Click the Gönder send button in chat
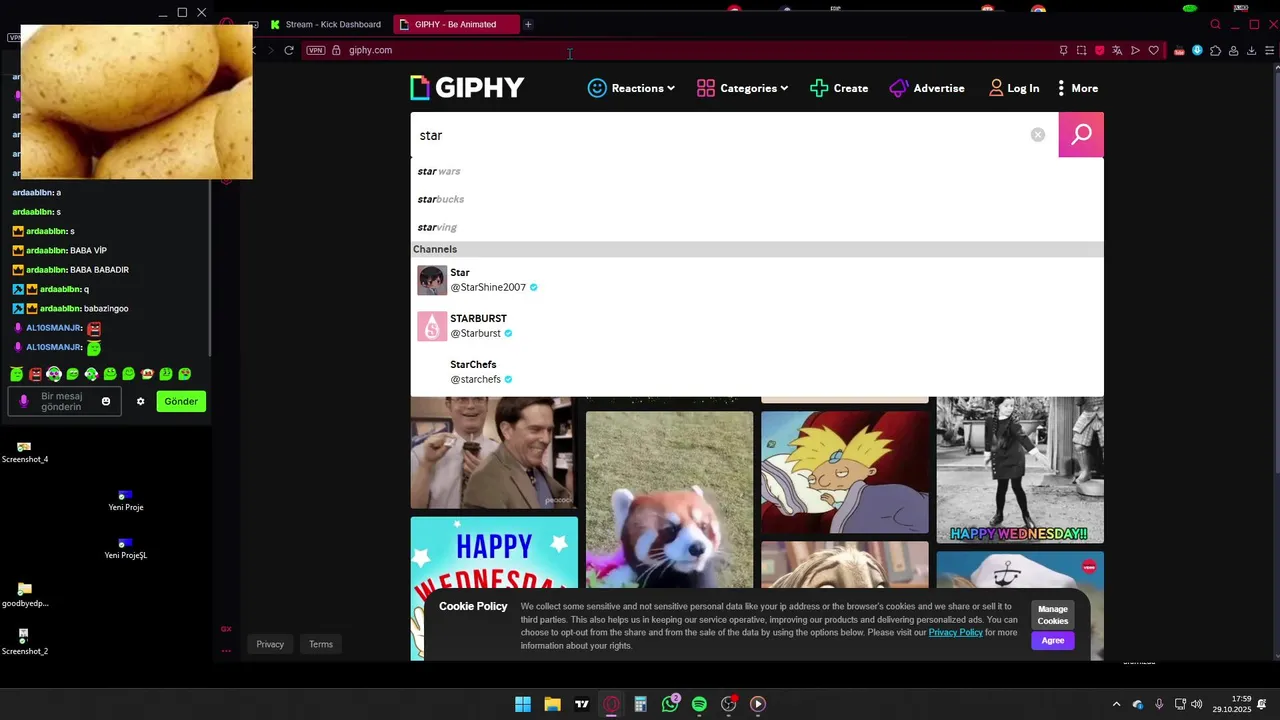The image size is (1280, 720). click(181, 401)
